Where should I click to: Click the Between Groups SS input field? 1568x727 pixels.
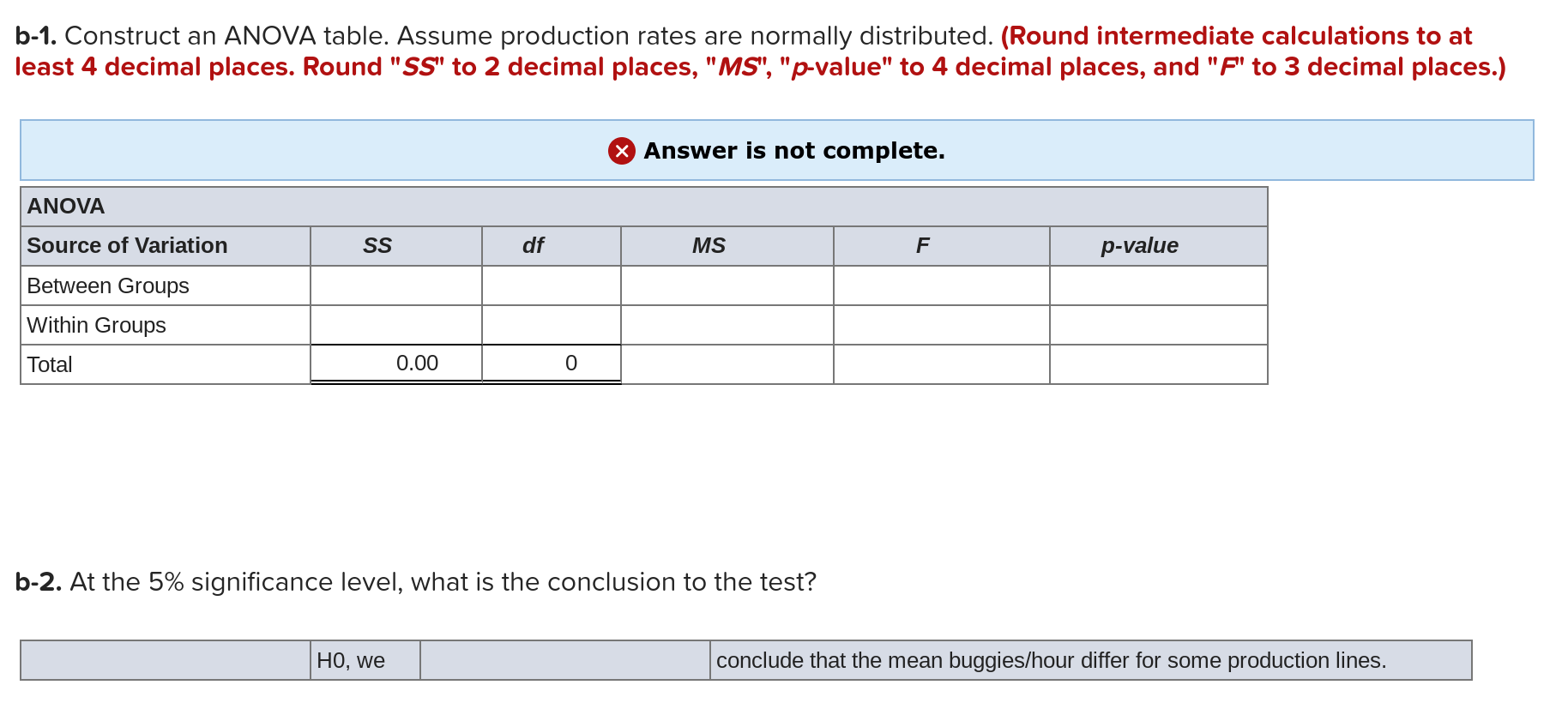(x=395, y=285)
